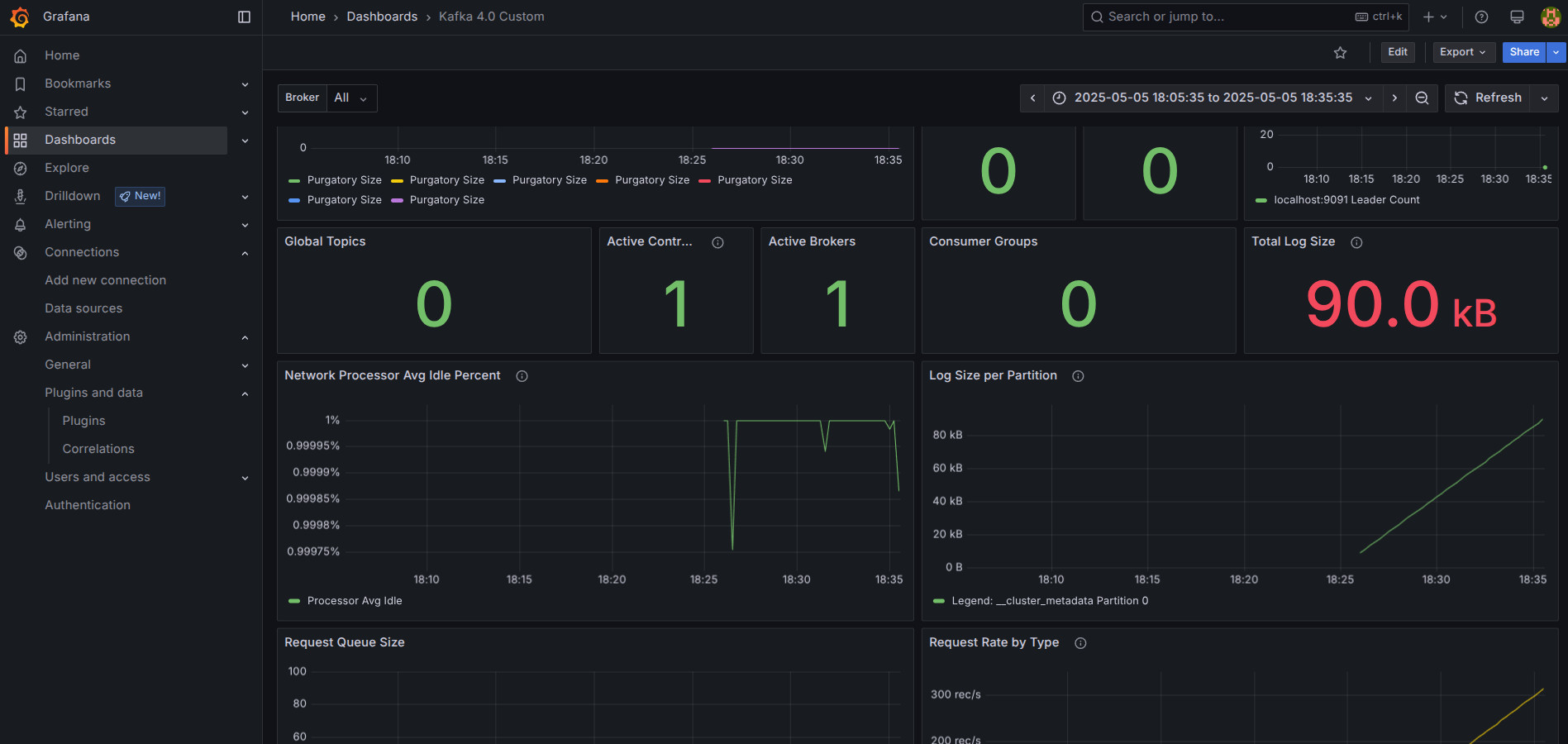This screenshot has height=744, width=1568.
Task: Click the Drilldown icon in sidebar
Action: pos(21,196)
